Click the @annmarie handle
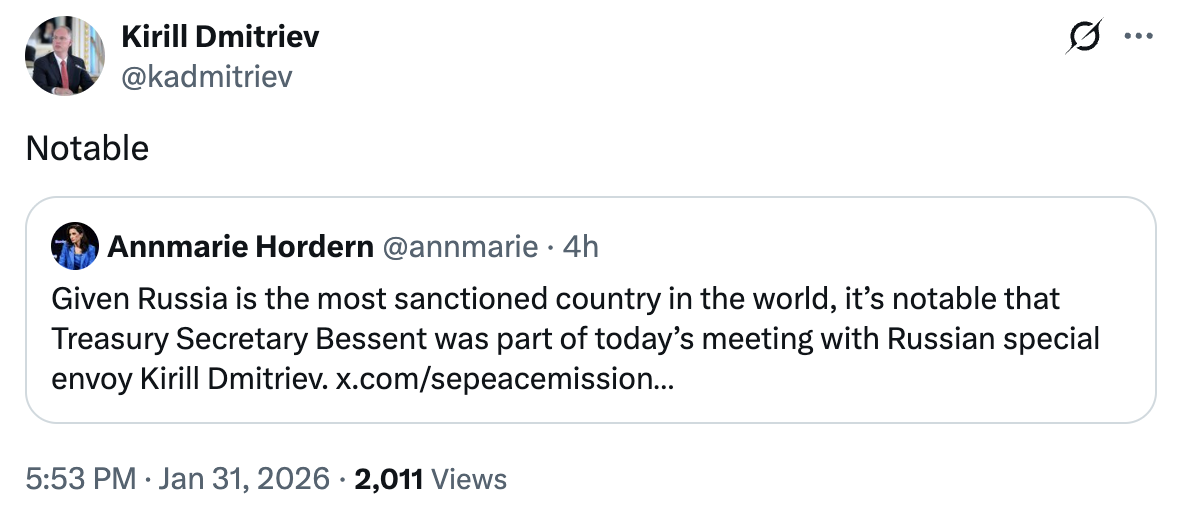The image size is (1182, 518). (460, 247)
